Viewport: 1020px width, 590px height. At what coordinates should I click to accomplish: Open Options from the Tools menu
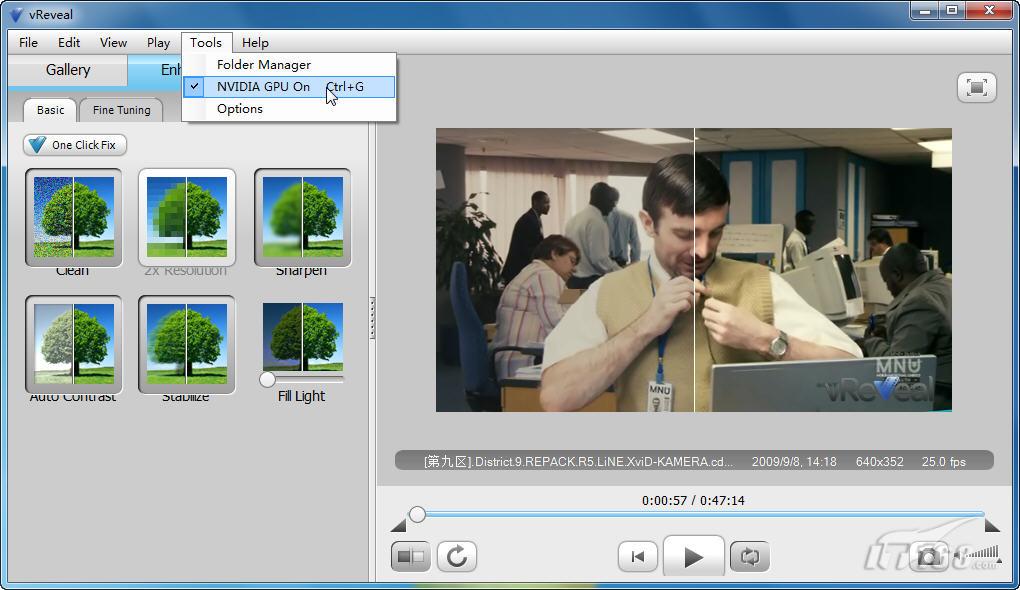click(289, 109)
